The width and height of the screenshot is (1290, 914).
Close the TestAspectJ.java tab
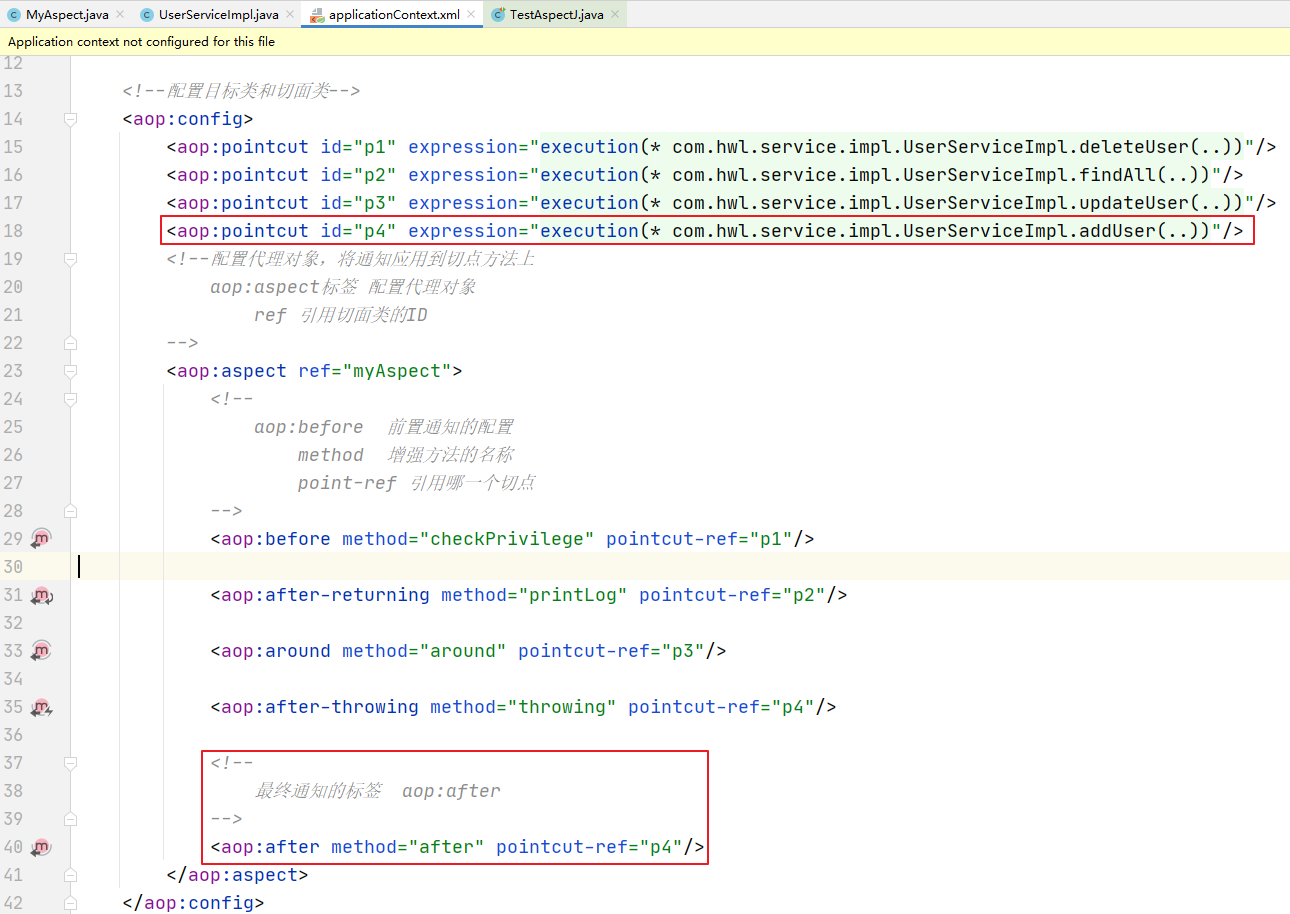click(x=615, y=15)
